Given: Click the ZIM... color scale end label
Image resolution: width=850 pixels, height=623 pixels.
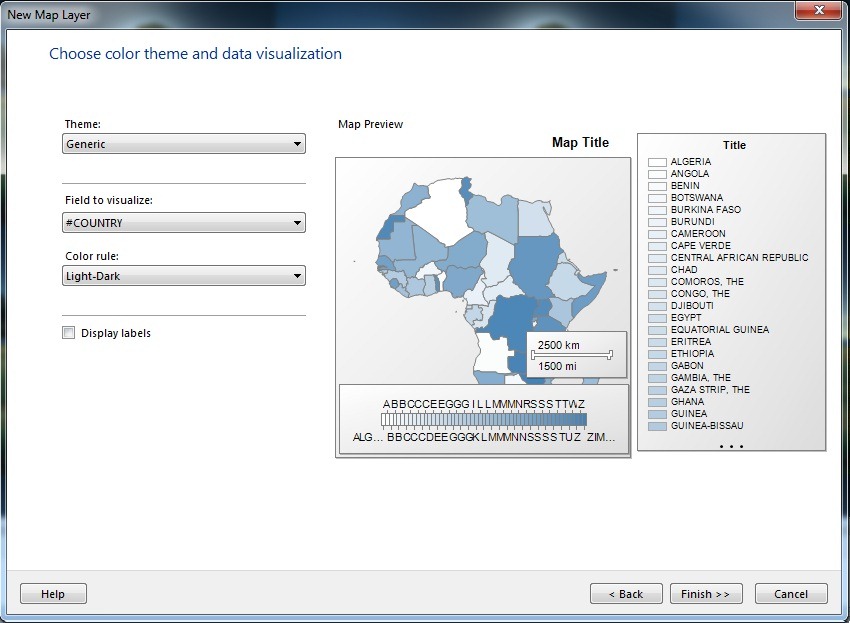Looking at the screenshot, I should (x=601, y=437).
